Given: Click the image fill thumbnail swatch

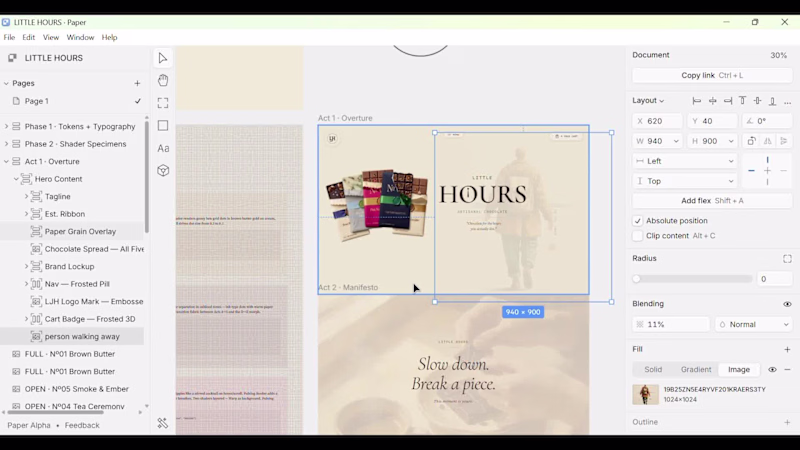Looking at the screenshot, I should tap(645, 394).
